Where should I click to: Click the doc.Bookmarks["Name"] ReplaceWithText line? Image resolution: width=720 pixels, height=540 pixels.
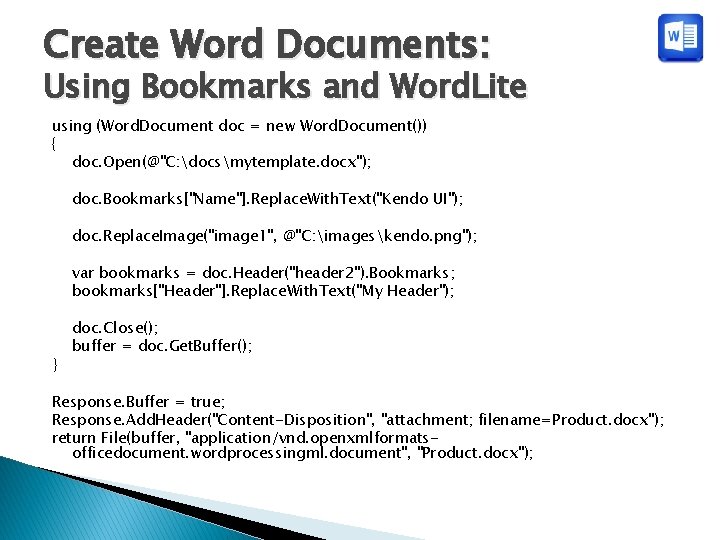pos(268,199)
